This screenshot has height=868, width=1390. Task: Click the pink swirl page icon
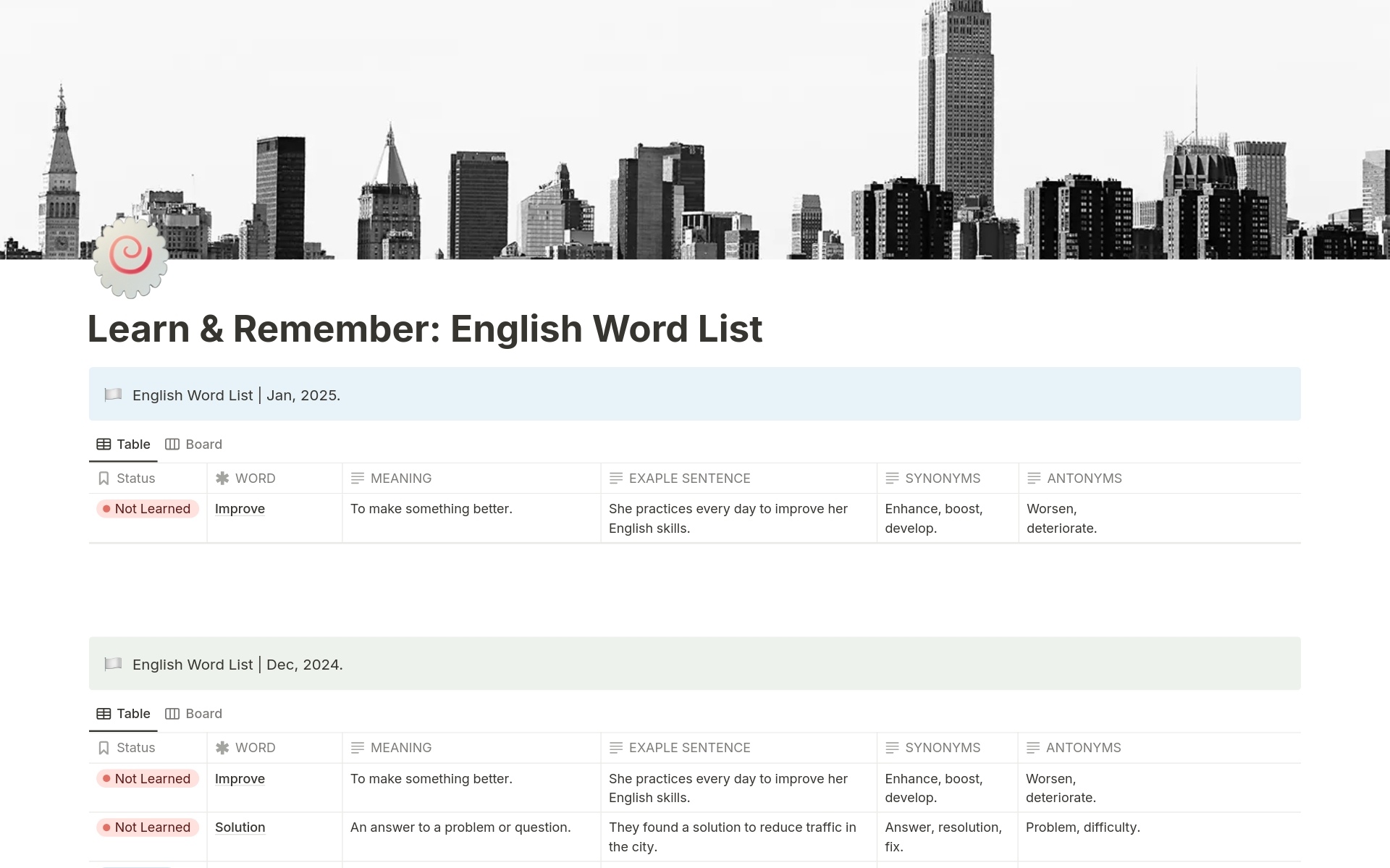pos(131,257)
